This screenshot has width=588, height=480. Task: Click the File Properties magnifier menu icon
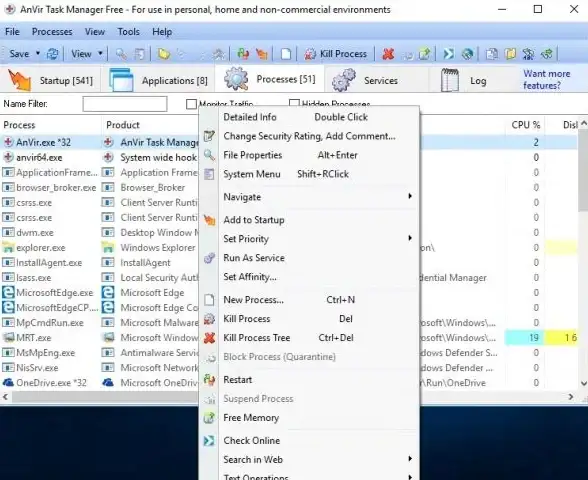point(209,155)
